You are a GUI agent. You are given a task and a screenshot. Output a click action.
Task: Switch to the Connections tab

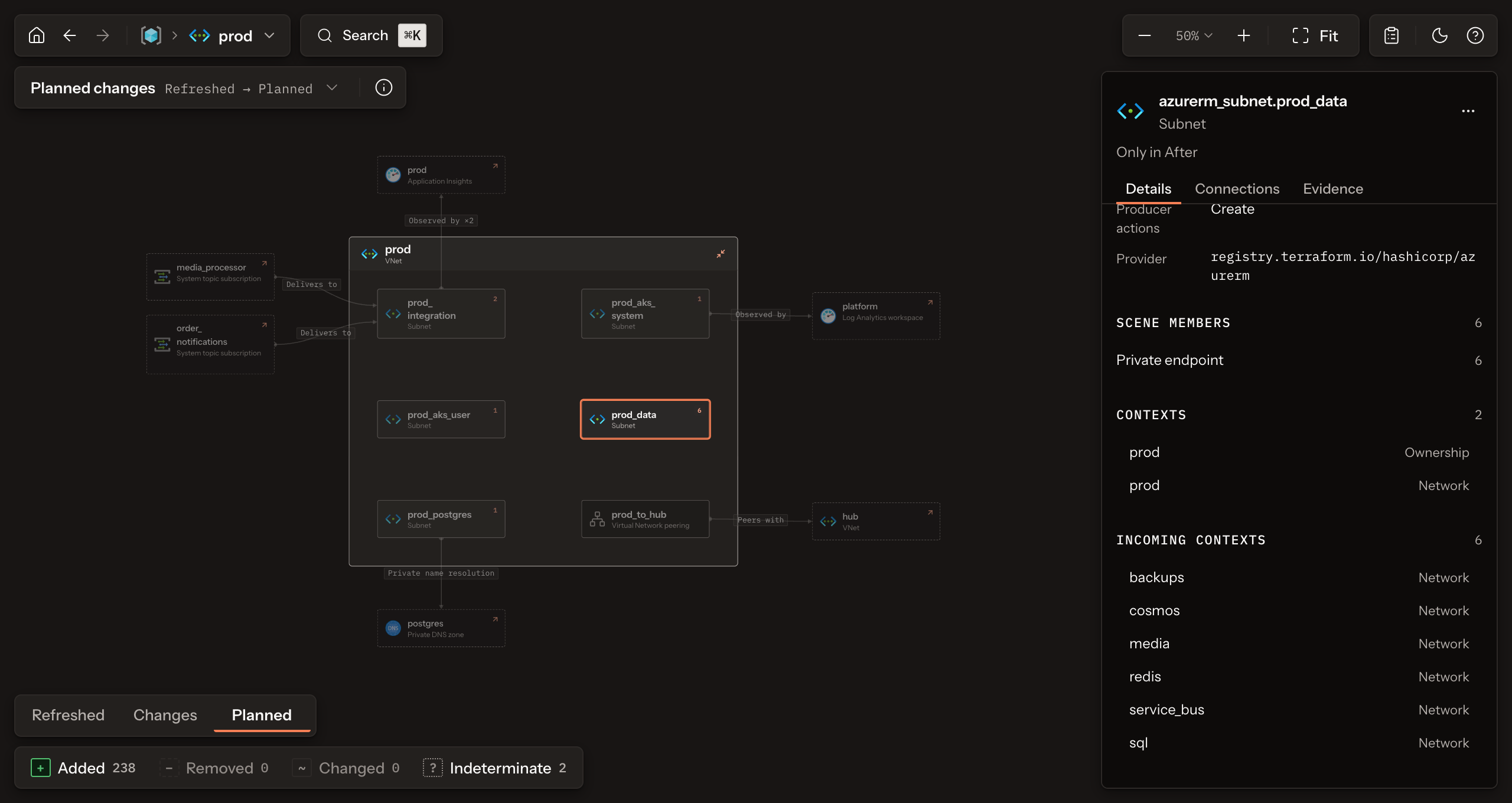coord(1237,189)
